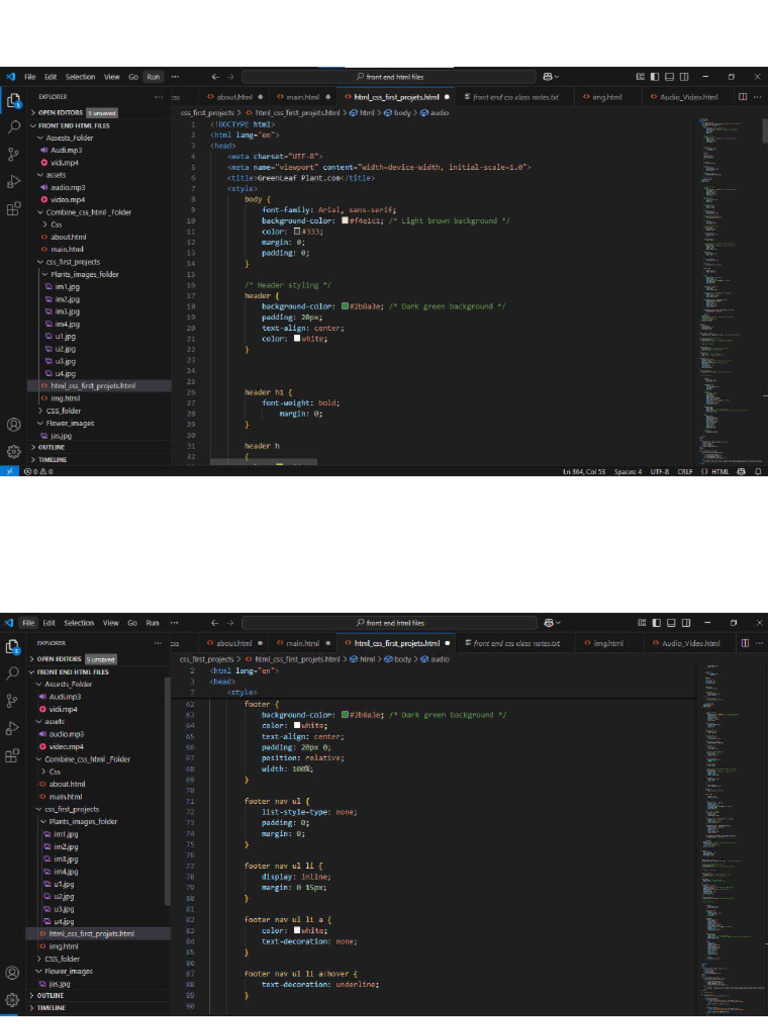Click Spaces: 4 in upper status bar

[628, 471]
